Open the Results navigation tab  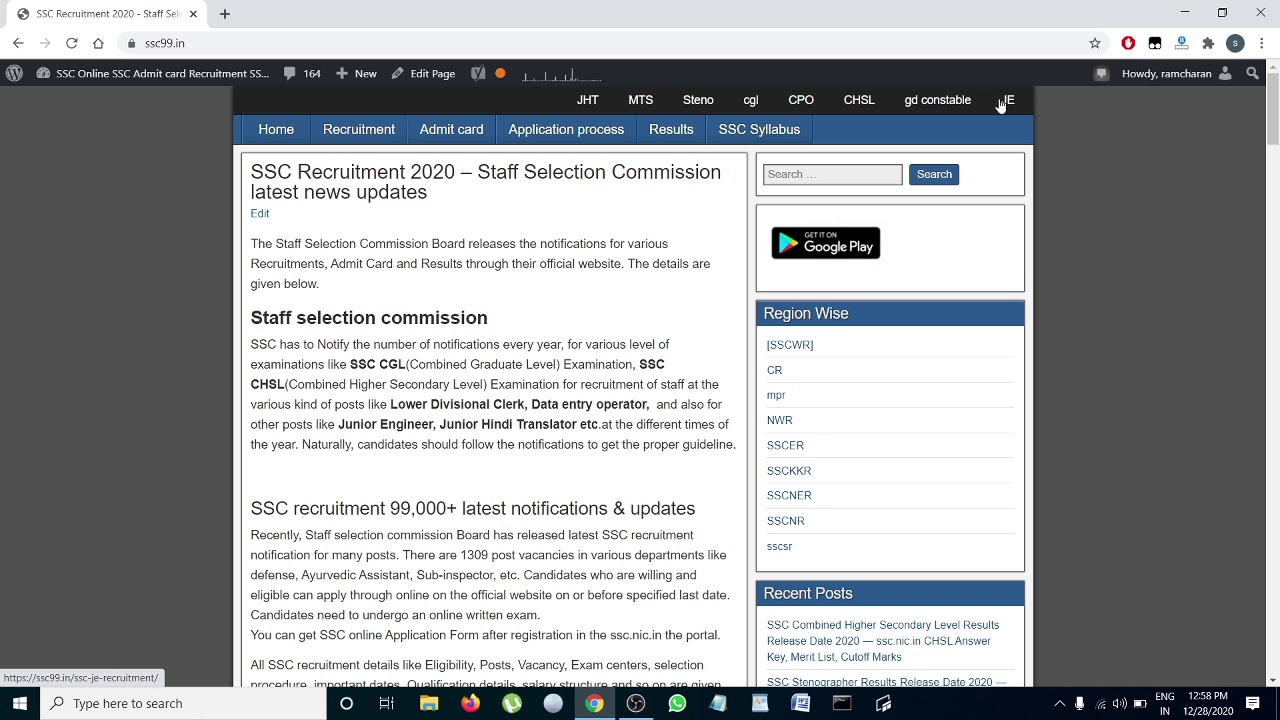tap(671, 129)
